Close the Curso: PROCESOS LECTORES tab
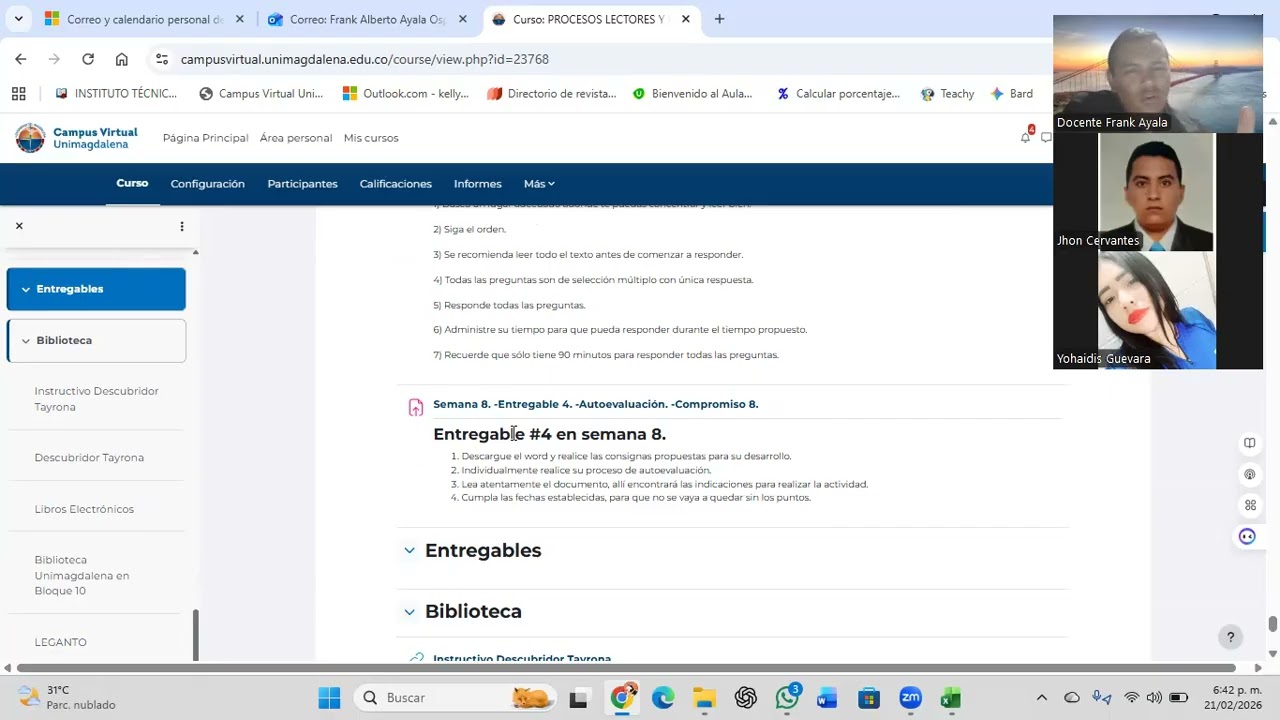Screen dimensions: 1280x720 tap(686, 19)
